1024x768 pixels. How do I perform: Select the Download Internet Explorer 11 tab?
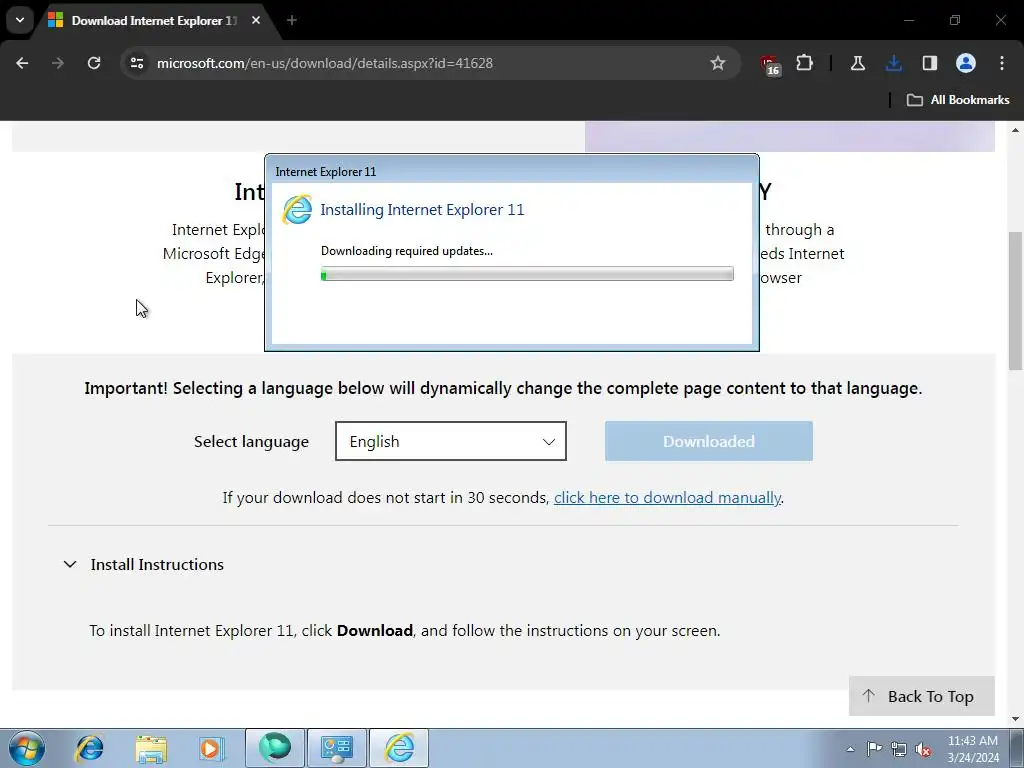point(154,21)
